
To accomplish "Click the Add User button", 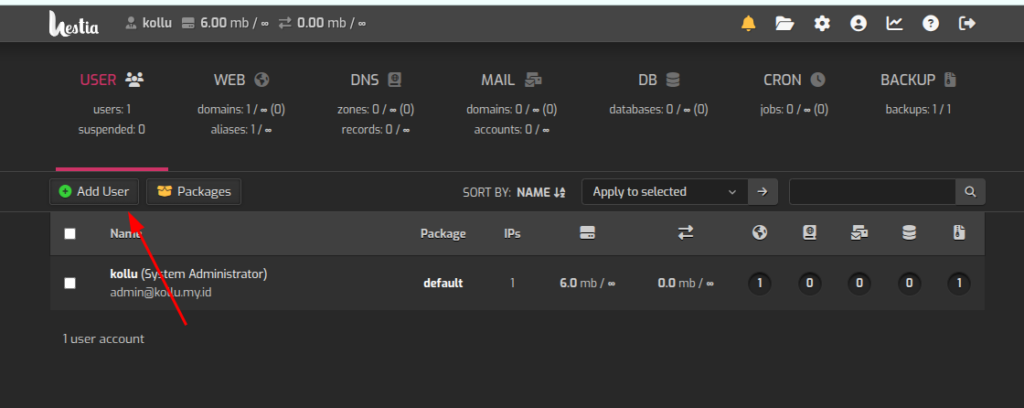I will [x=94, y=192].
